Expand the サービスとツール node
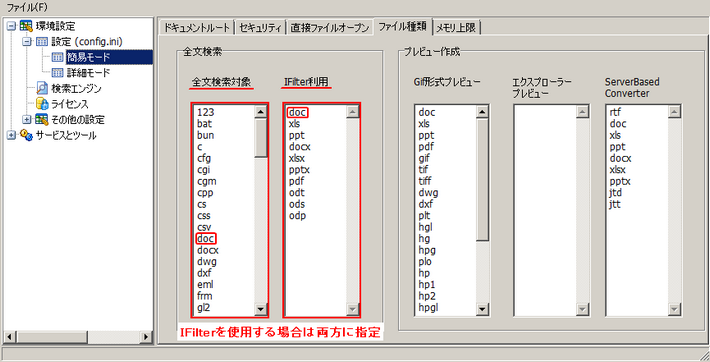This screenshot has width=710, height=362. click(x=12, y=135)
